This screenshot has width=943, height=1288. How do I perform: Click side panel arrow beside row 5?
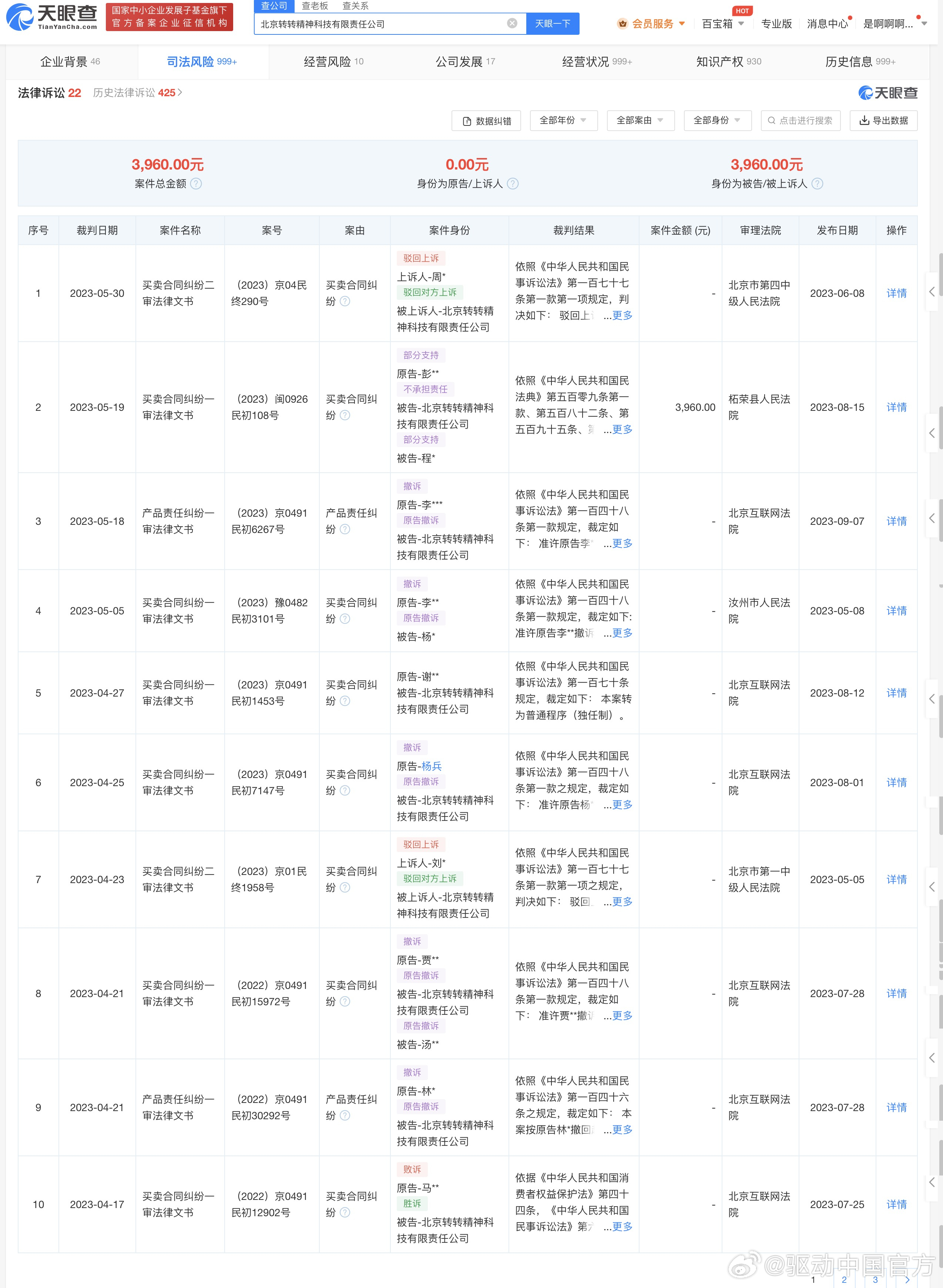click(932, 699)
